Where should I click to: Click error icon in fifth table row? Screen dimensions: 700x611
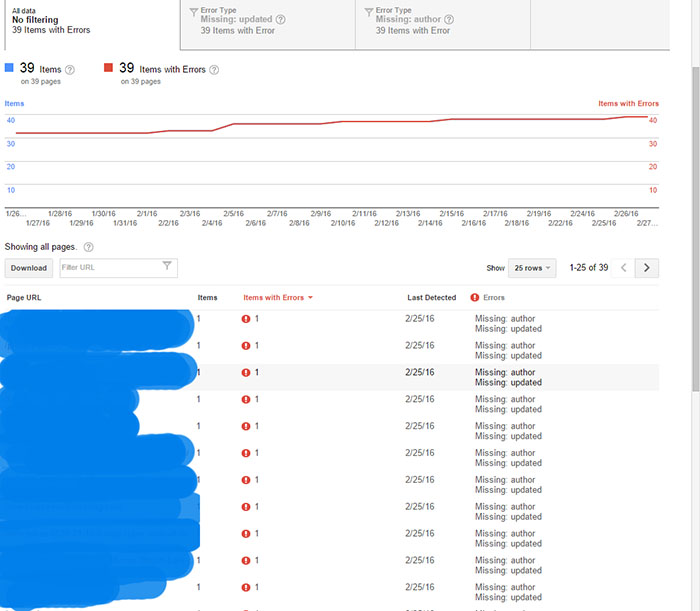pos(246,426)
